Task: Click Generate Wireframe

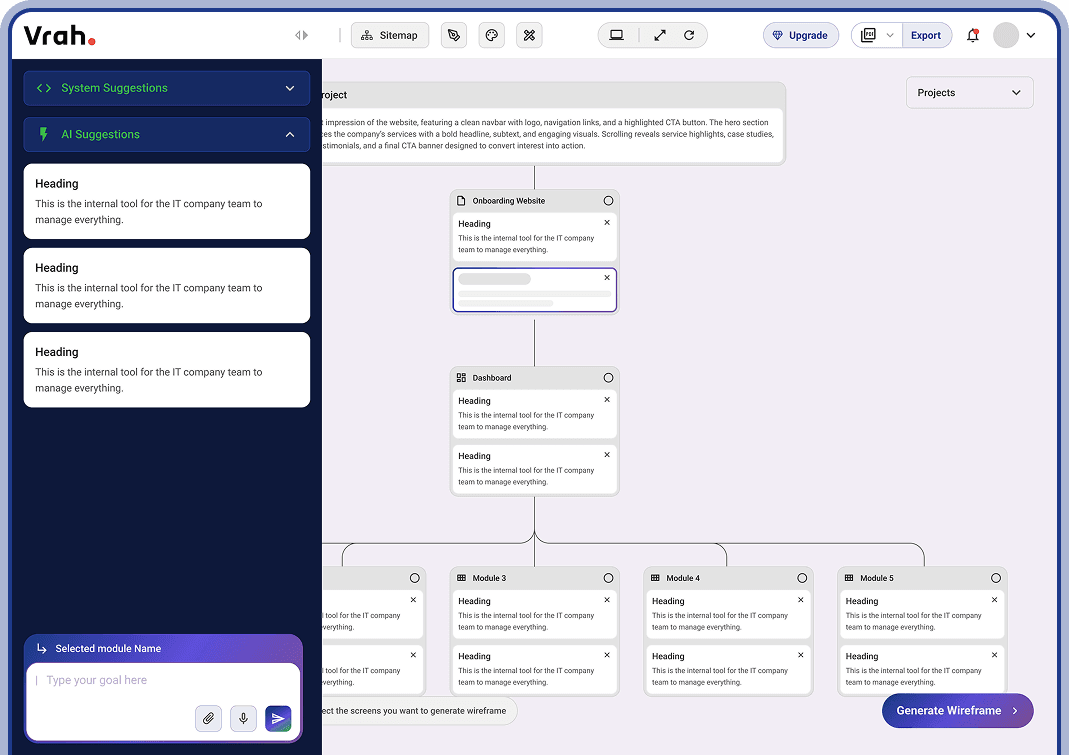Action: tap(956, 710)
